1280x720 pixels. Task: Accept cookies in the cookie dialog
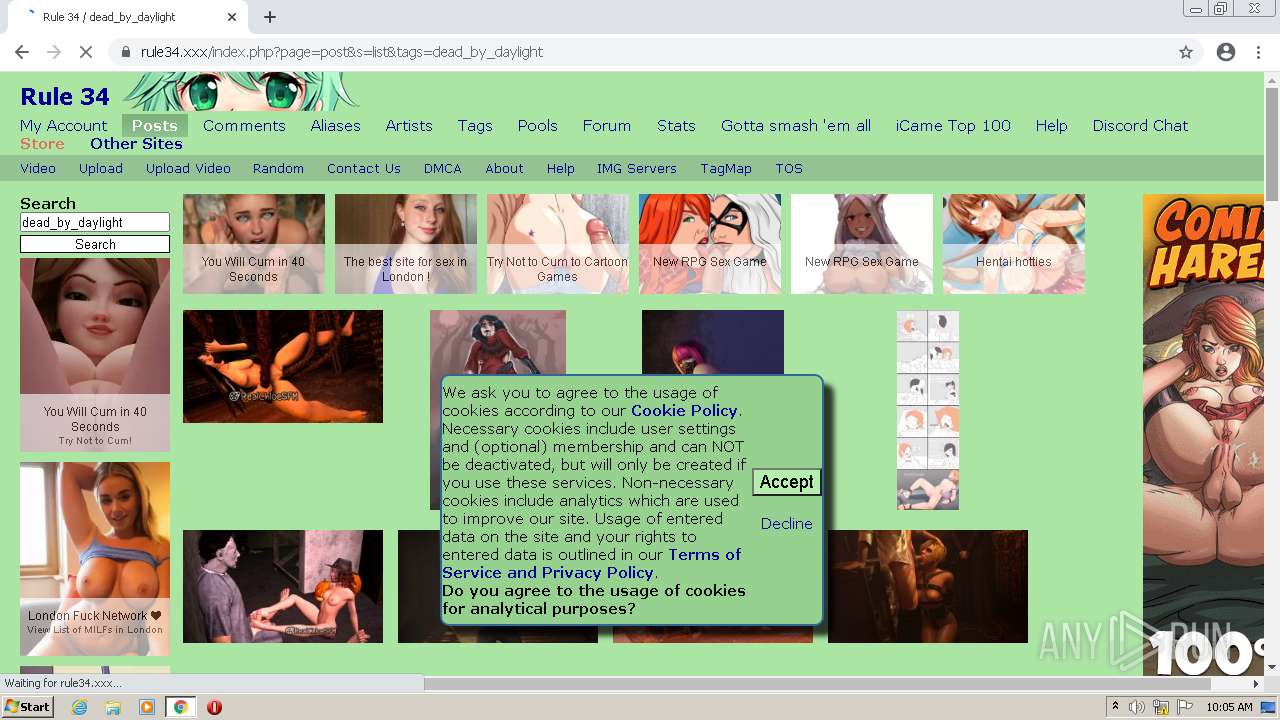pos(787,482)
